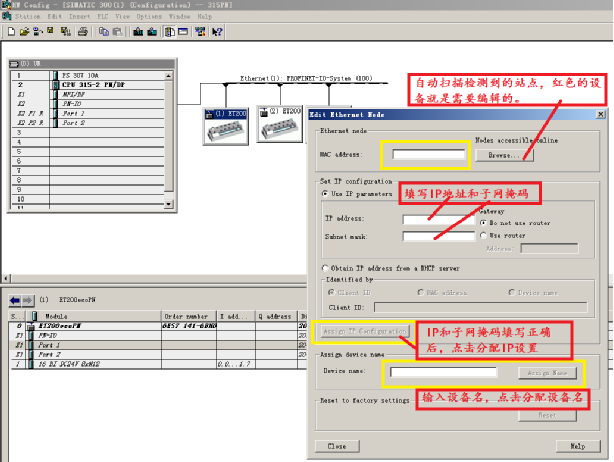
Task: Click Reset to factory settings button
Action: (547, 415)
